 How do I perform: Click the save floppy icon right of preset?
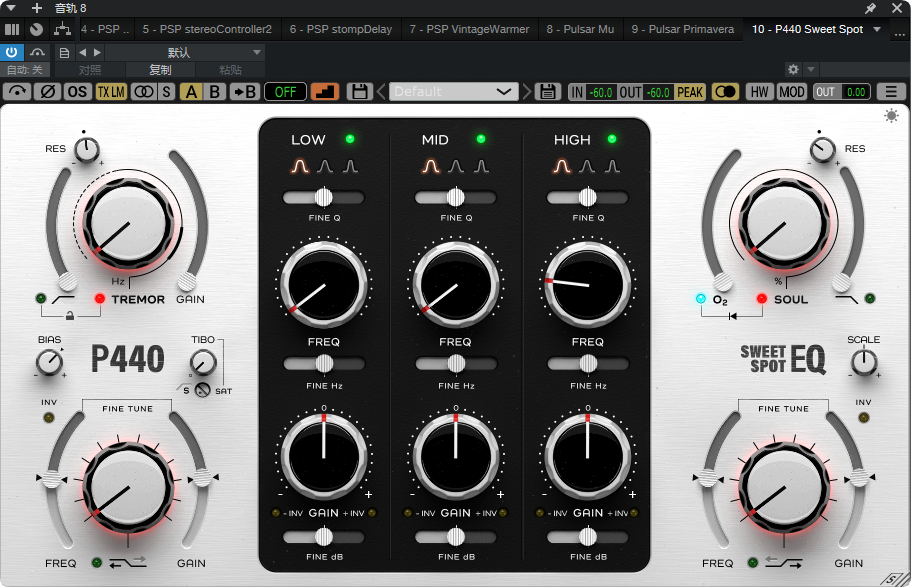coord(547,92)
